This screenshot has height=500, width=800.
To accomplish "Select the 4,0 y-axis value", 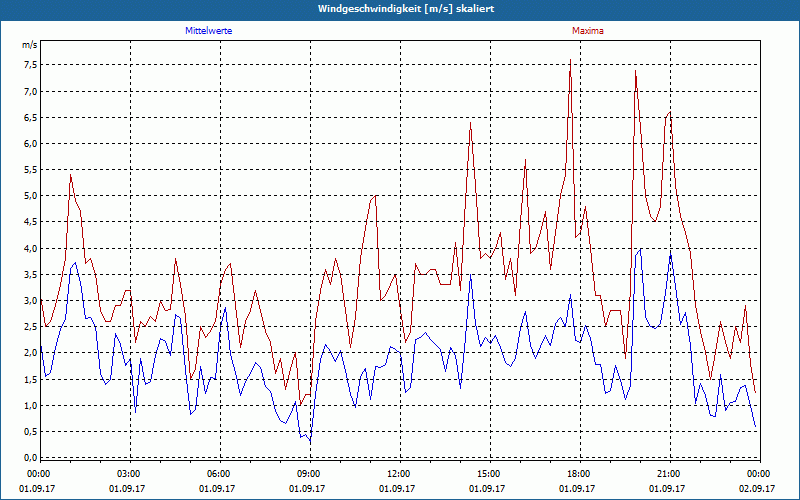I will point(30,248).
